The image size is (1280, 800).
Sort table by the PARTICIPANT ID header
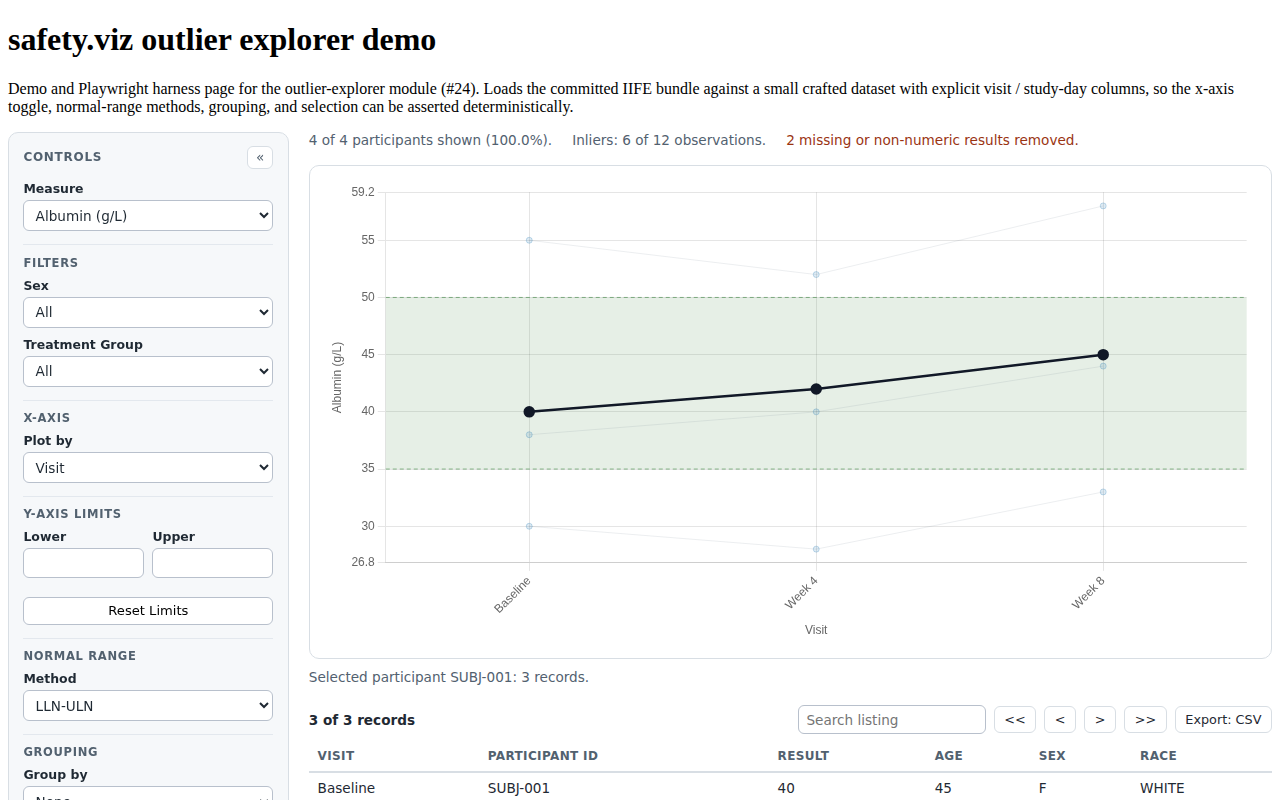point(543,755)
